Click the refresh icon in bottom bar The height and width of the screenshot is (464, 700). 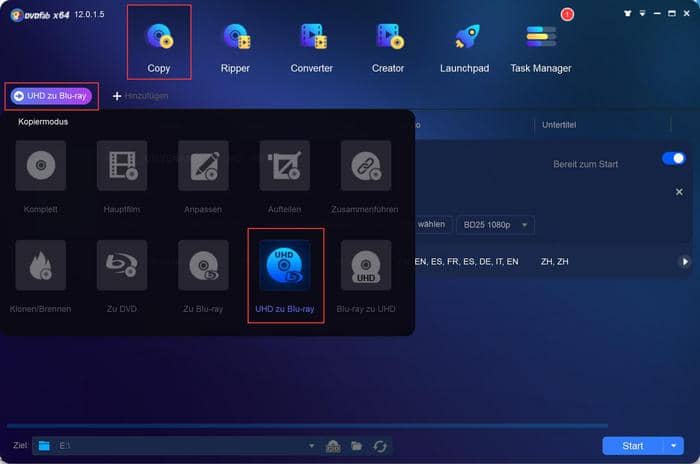pyautogui.click(x=380, y=446)
